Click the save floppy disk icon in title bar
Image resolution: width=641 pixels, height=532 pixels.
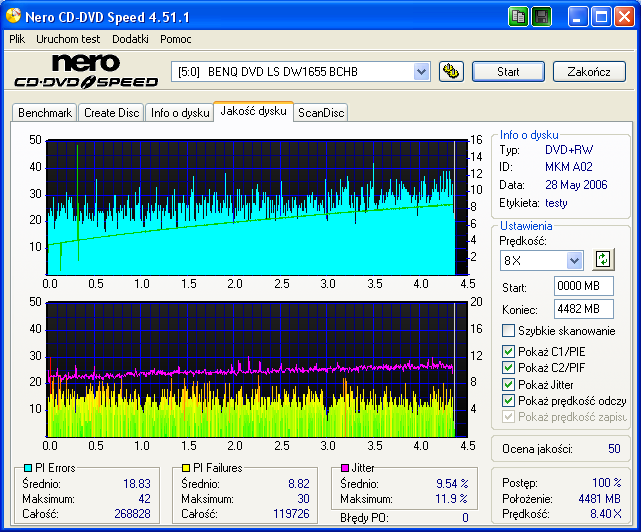[x=542, y=17]
